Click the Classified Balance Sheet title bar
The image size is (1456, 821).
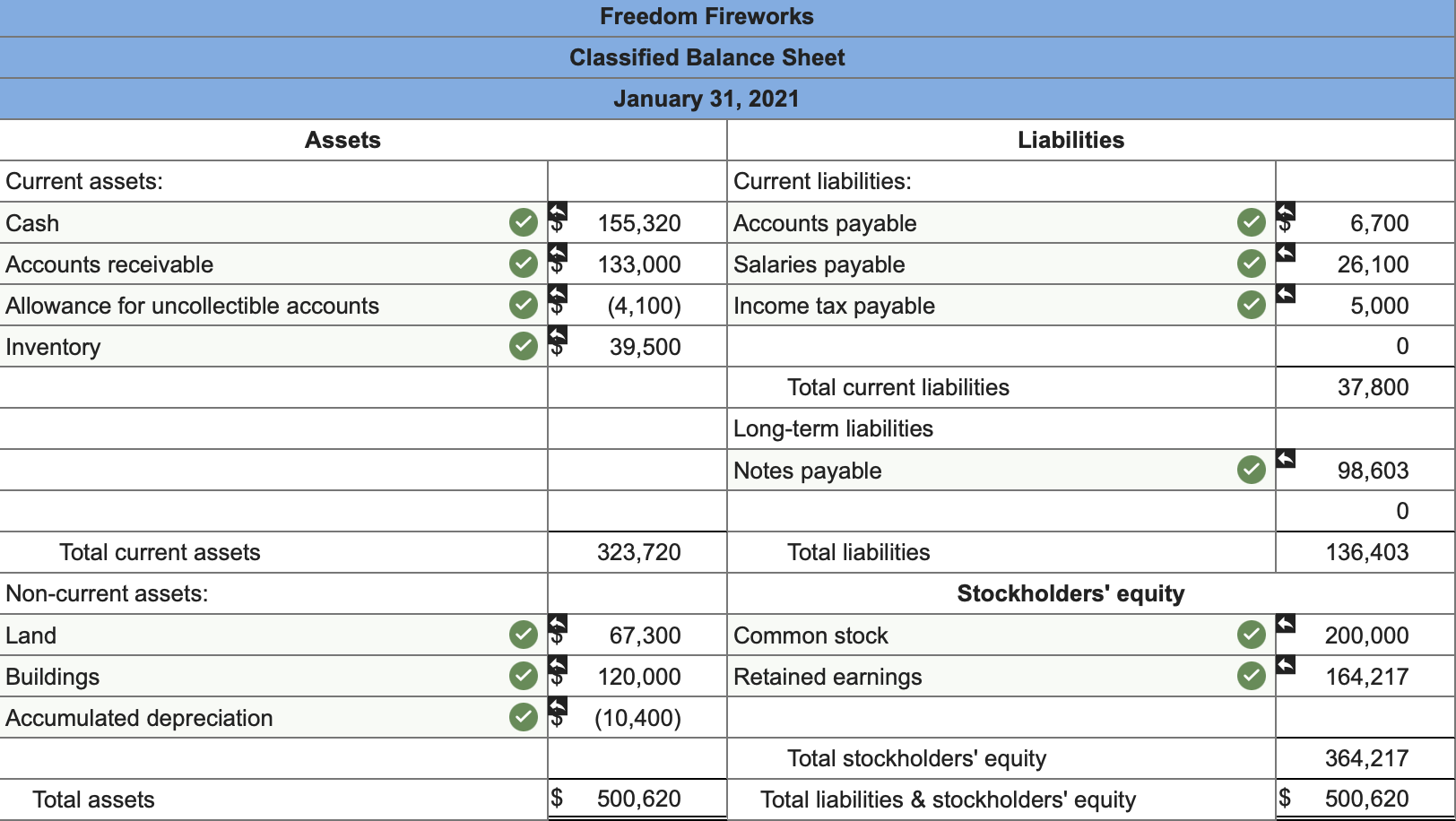point(706,57)
